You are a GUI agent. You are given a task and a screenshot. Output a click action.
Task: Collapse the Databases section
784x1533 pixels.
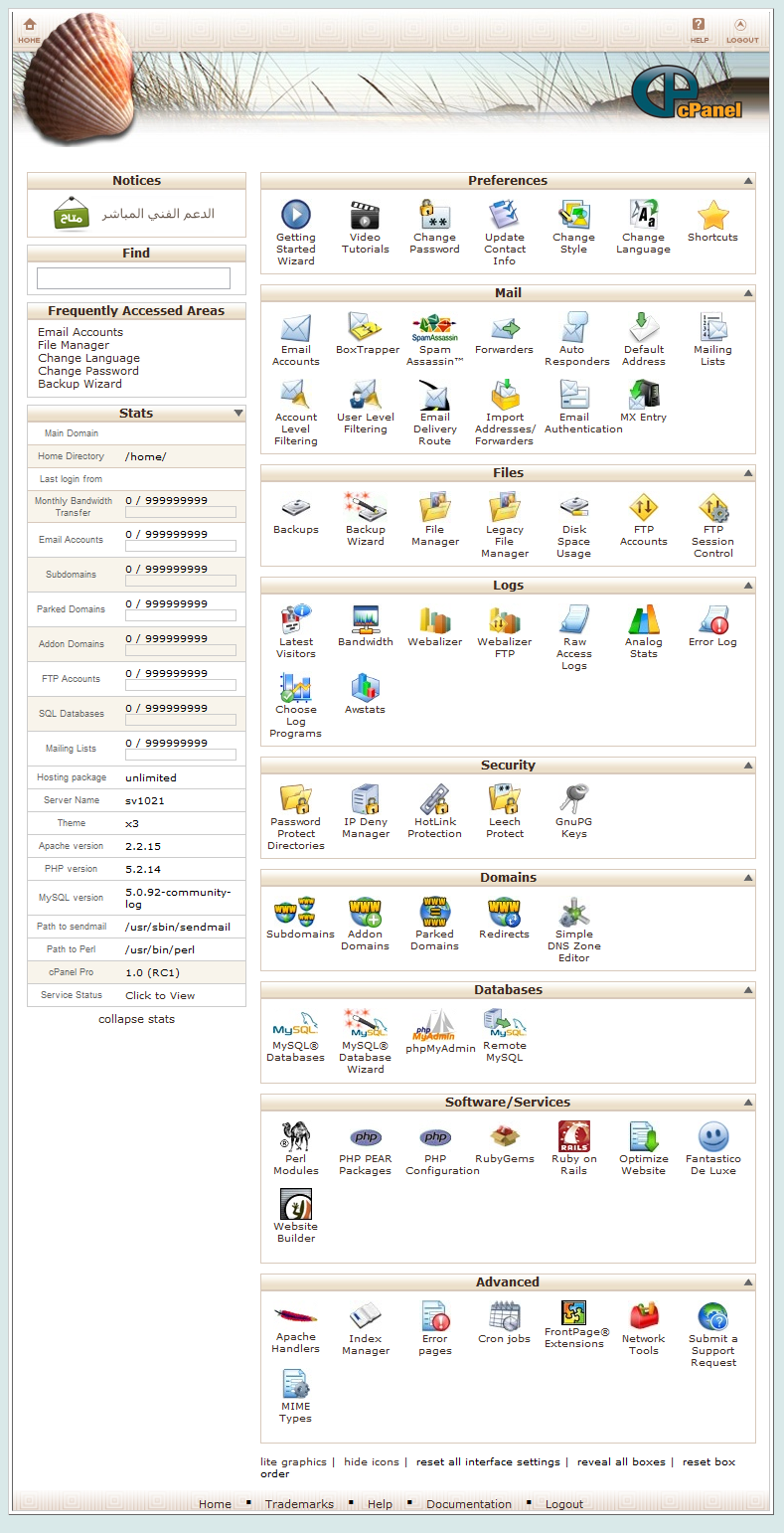tap(747, 990)
